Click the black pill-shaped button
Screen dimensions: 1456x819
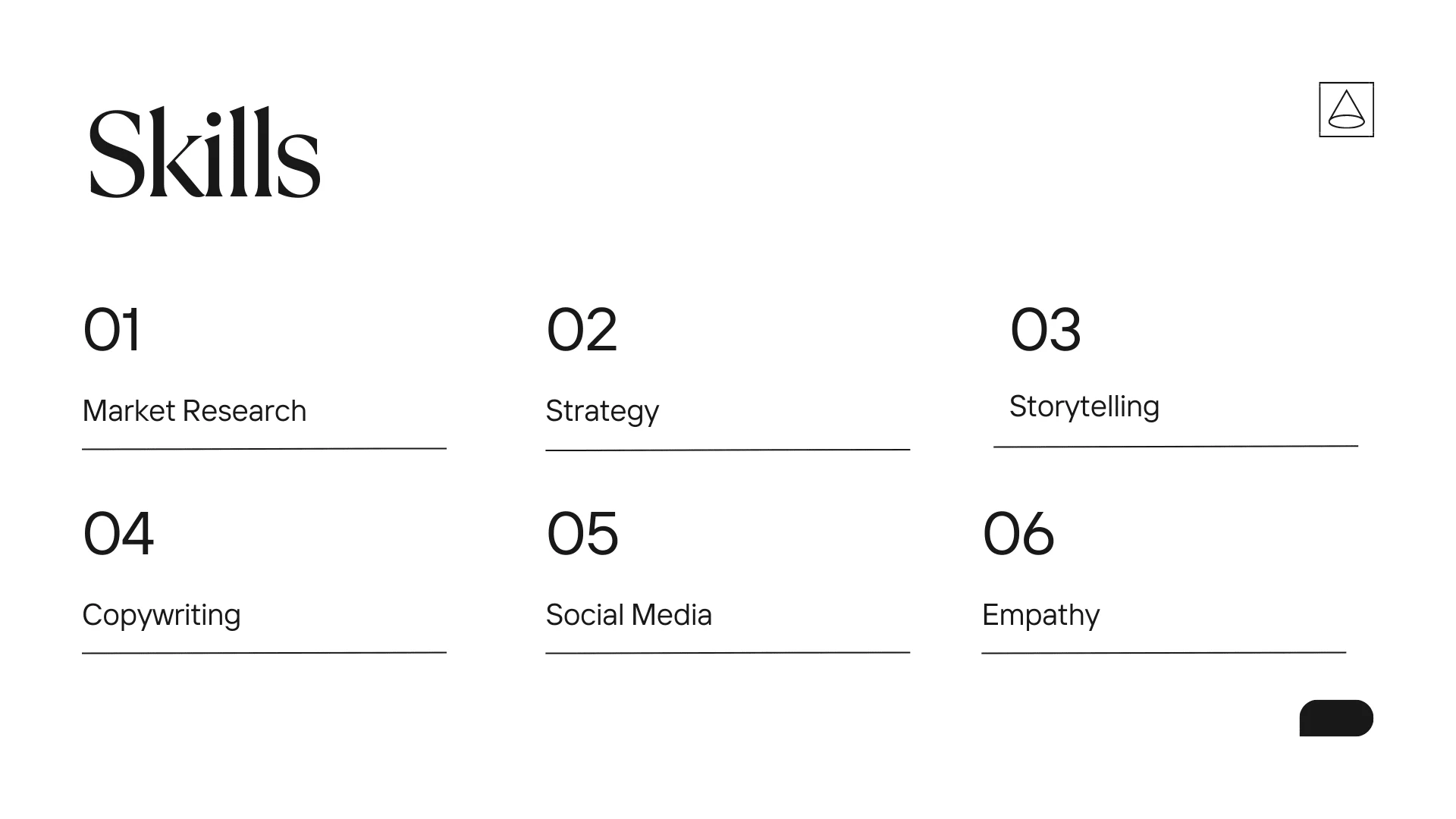[x=1336, y=718]
